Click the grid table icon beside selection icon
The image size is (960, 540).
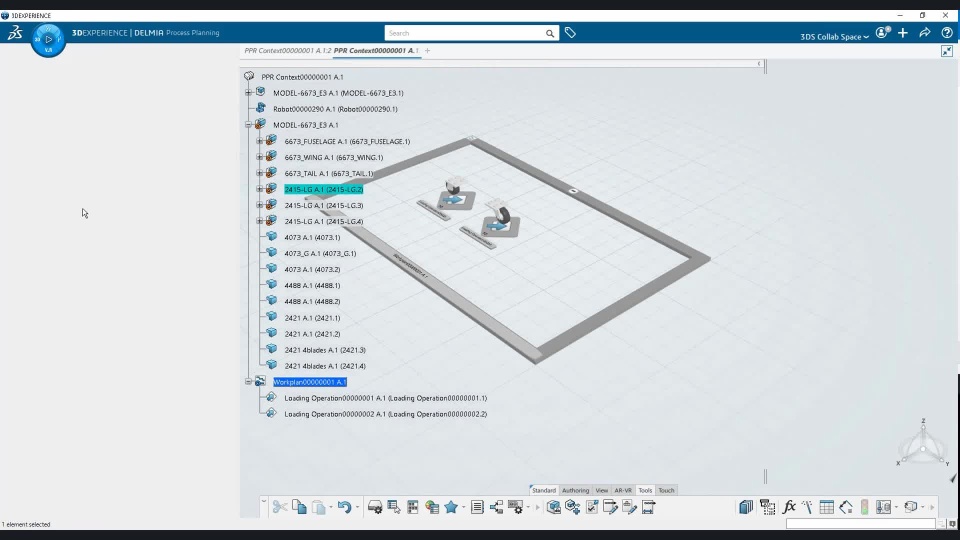(413, 507)
